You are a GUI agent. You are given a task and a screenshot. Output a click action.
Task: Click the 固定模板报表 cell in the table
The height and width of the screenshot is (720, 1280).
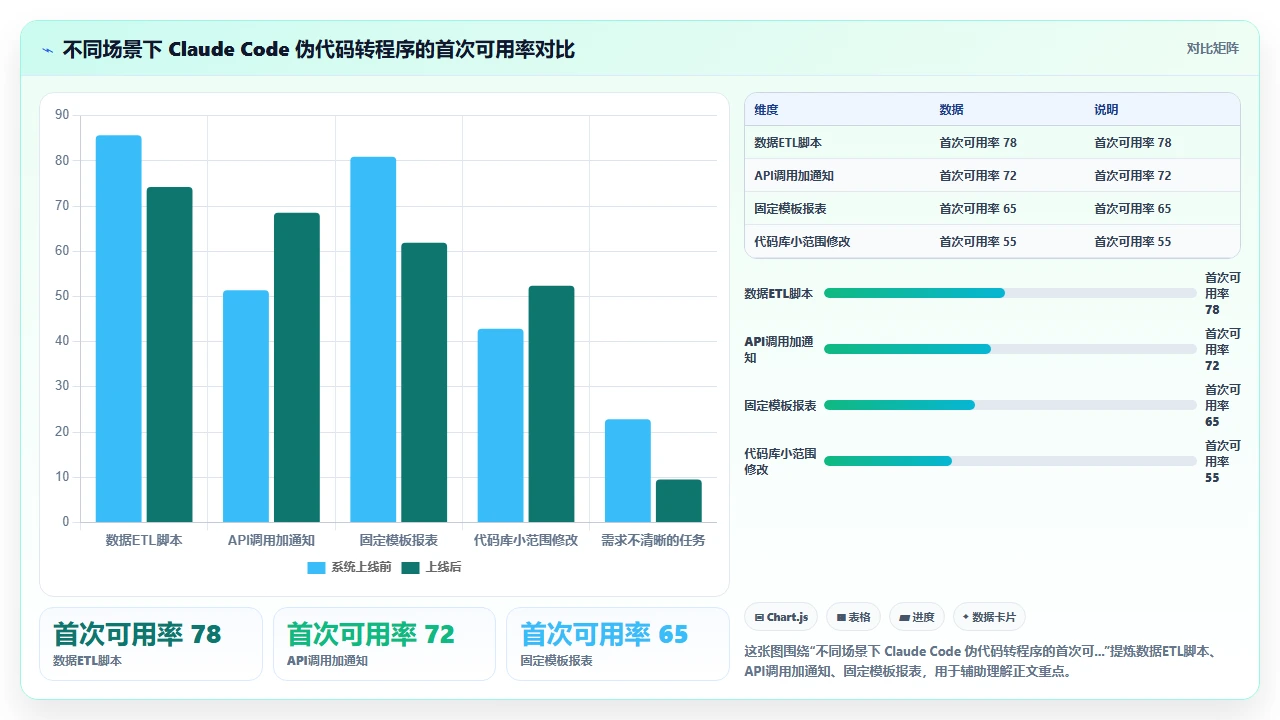pyautogui.click(x=790, y=209)
